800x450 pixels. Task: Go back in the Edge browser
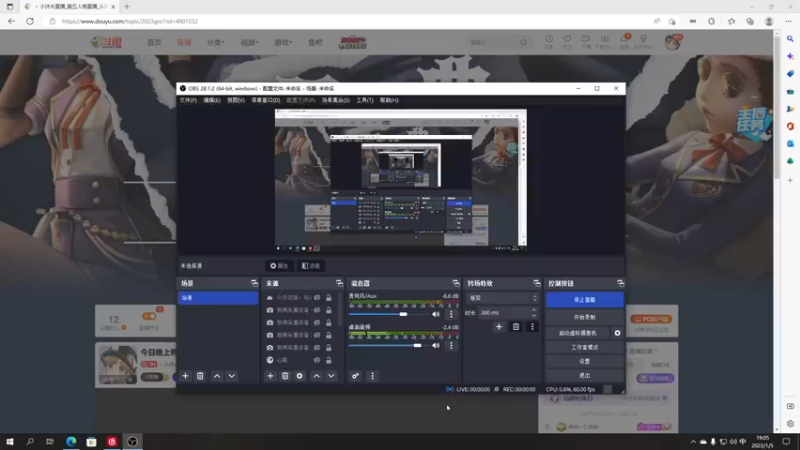click(x=11, y=21)
